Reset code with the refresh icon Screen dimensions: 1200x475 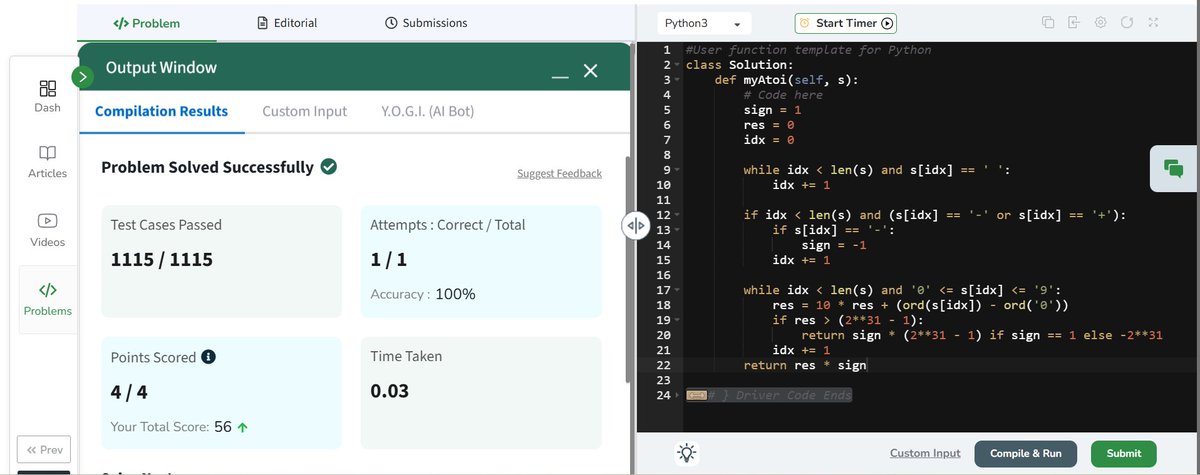click(1127, 22)
